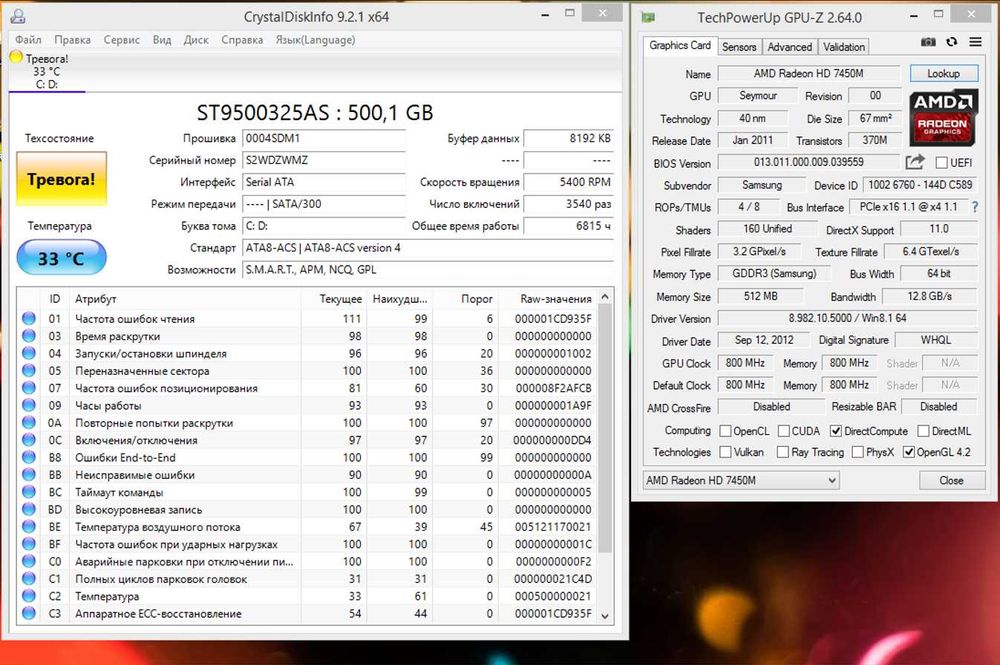Click the BIOS share/export arrow icon

[x=915, y=162]
